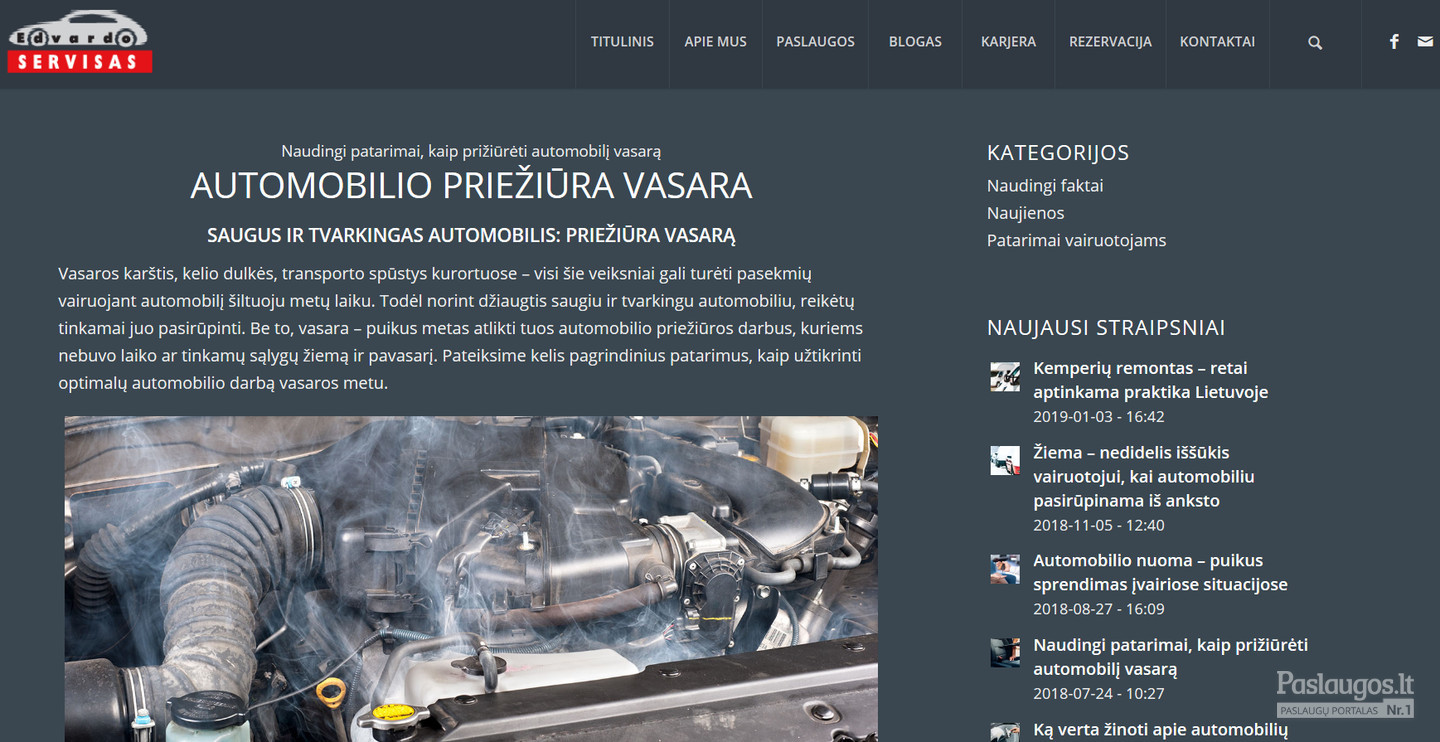Viewport: 1440px width, 742px height.
Task: Click the Naujausi straipsniai heading
Action: 1106,328
